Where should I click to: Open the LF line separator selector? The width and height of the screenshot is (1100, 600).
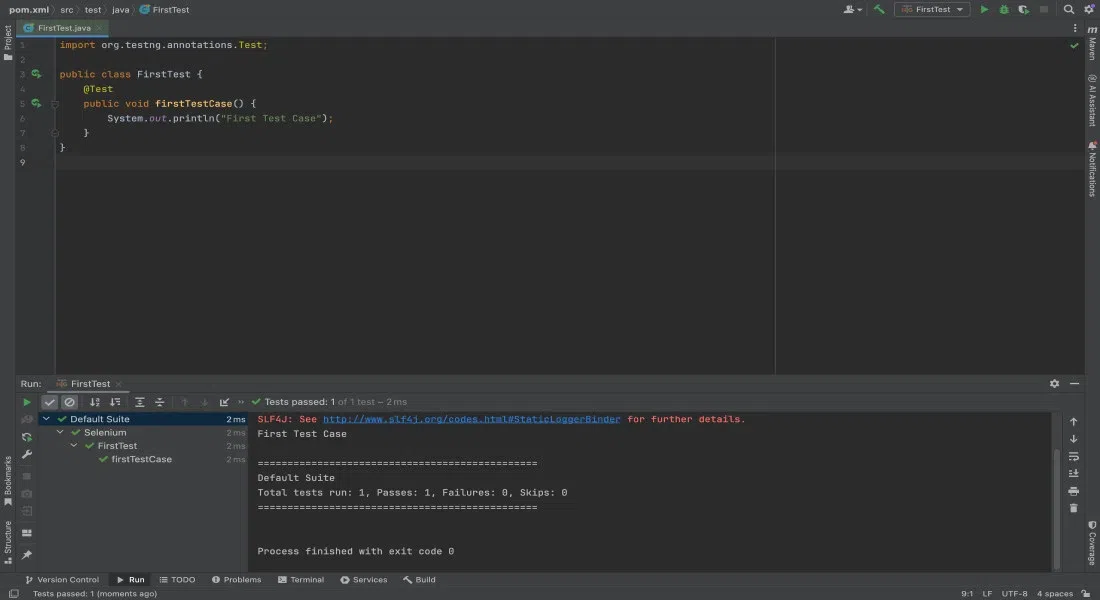[987, 594]
